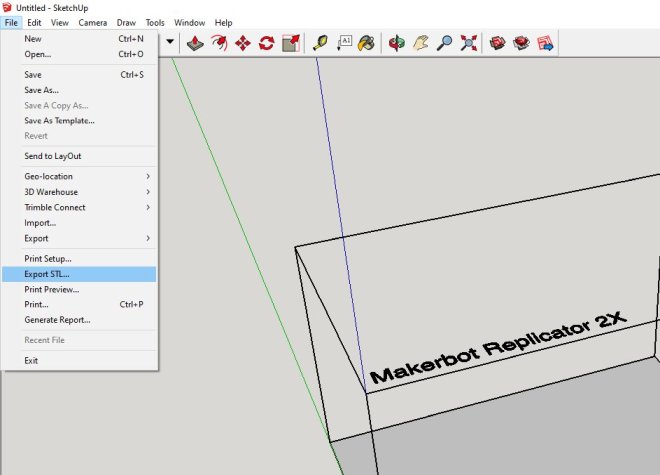Select the Paint Bucket tool
The width and height of the screenshot is (660, 475).
366,43
